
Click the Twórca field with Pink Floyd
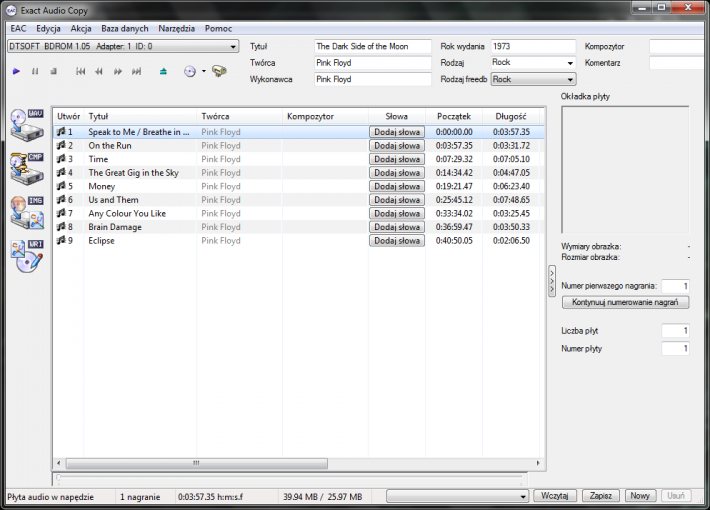pos(373,63)
